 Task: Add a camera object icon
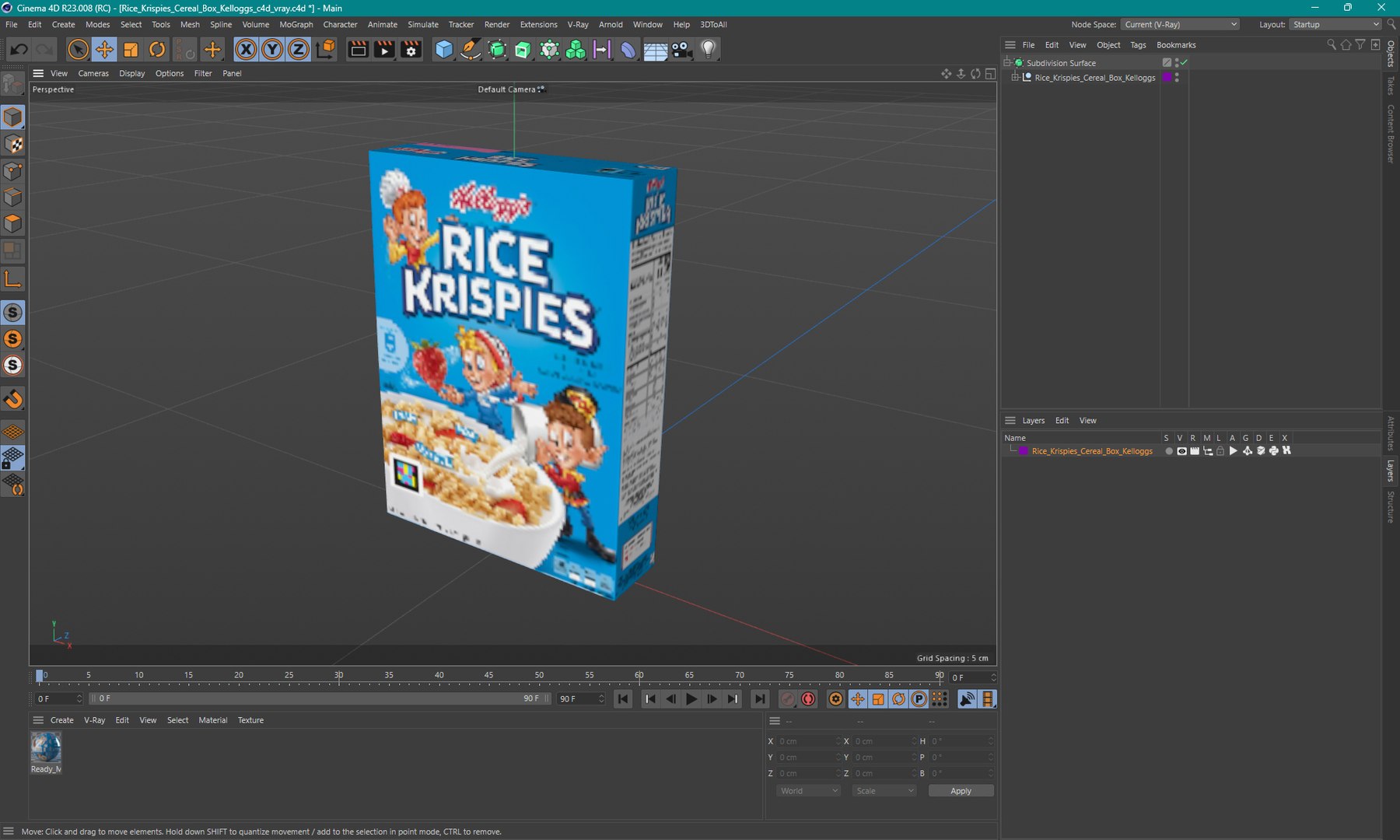coord(682,50)
